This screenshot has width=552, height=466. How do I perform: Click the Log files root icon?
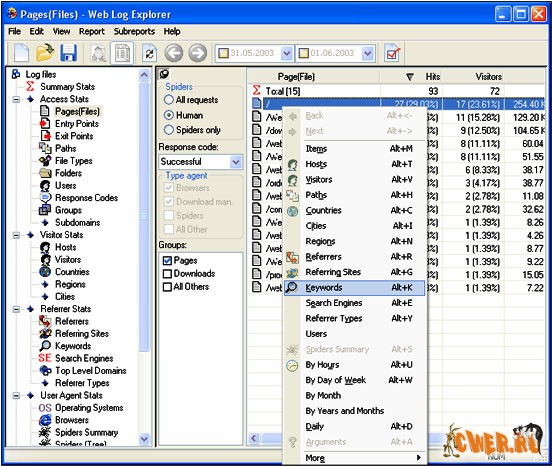pyautogui.click(x=16, y=74)
